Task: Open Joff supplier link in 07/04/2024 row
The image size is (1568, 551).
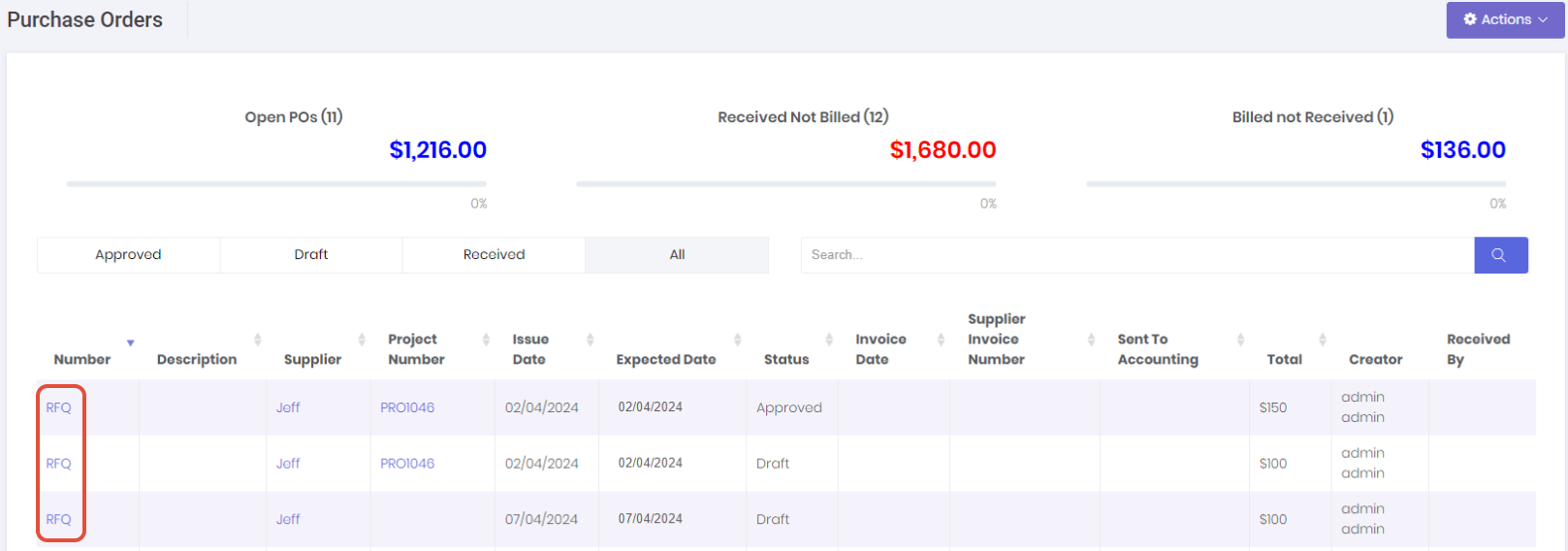Action: (288, 519)
